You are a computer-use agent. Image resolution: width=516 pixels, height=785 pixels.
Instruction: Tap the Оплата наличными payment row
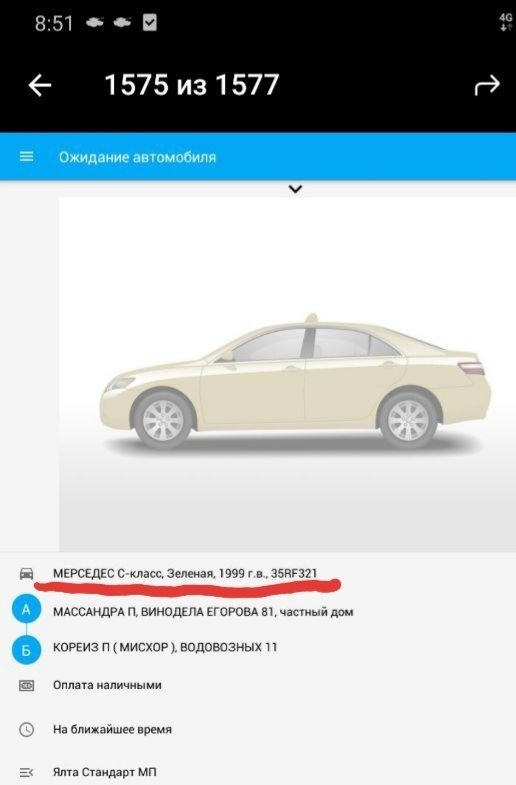pos(258,685)
